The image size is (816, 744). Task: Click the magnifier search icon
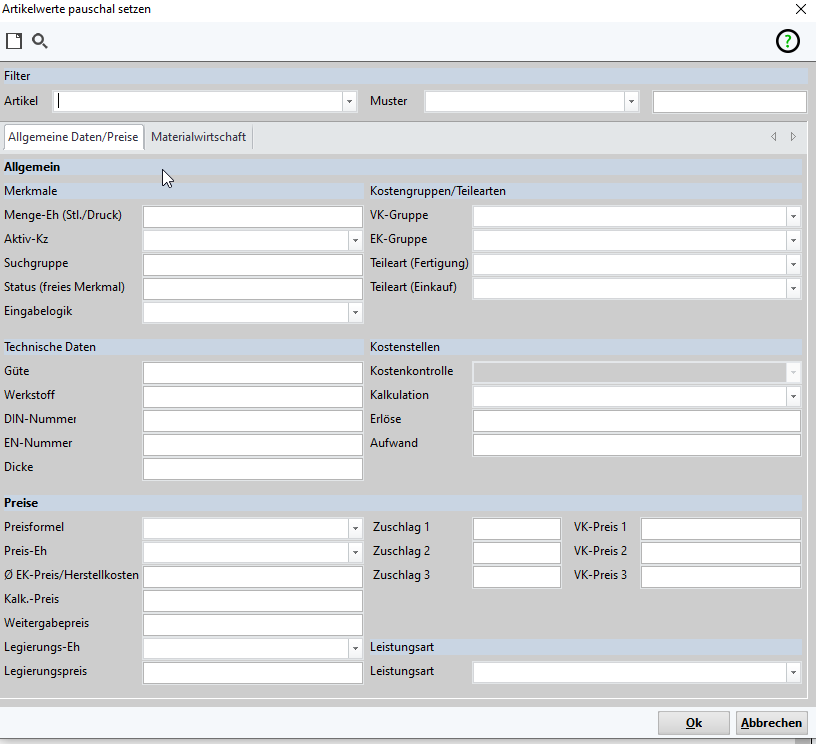pos(40,41)
